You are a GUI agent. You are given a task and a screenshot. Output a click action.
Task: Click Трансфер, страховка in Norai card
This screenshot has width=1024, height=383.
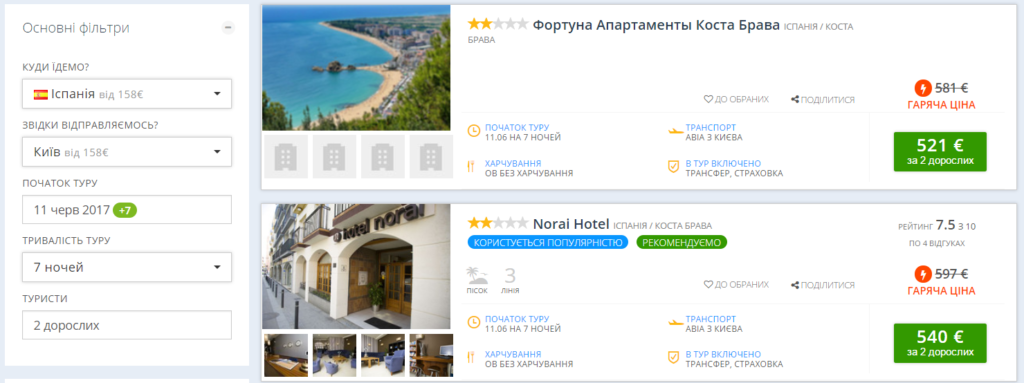point(734,364)
